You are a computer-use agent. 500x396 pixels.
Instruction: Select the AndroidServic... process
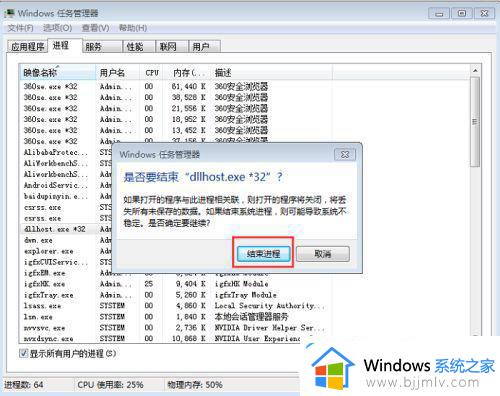tap(56, 185)
